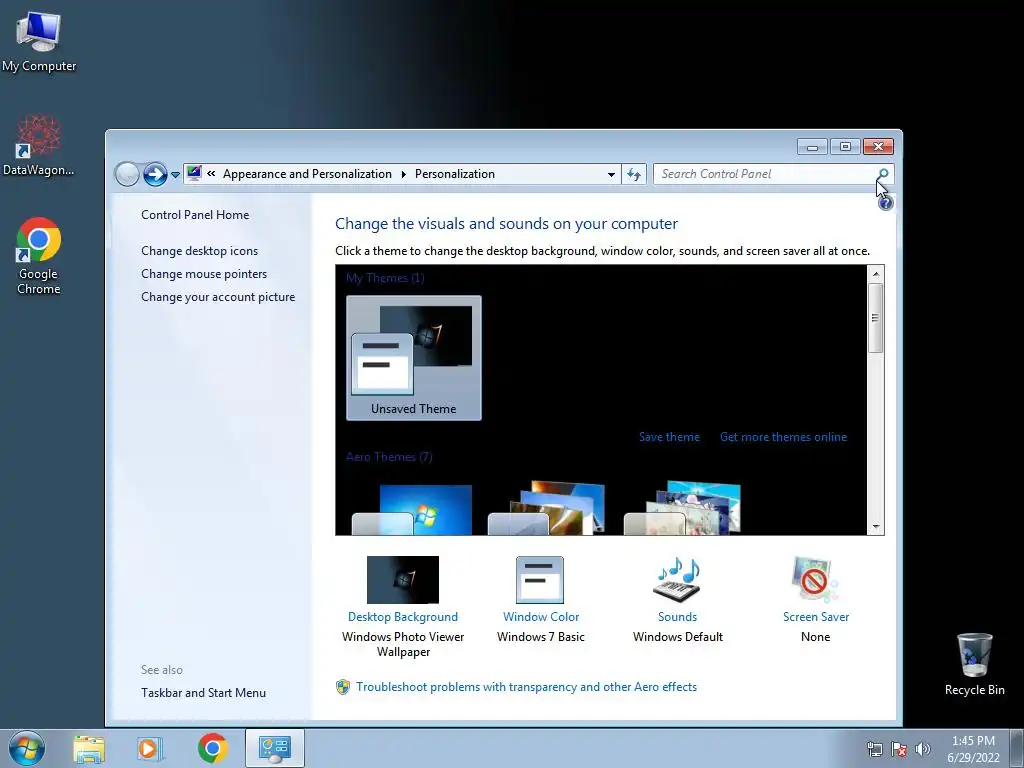
Task: Open Chrome from the taskbar
Action: (212, 748)
